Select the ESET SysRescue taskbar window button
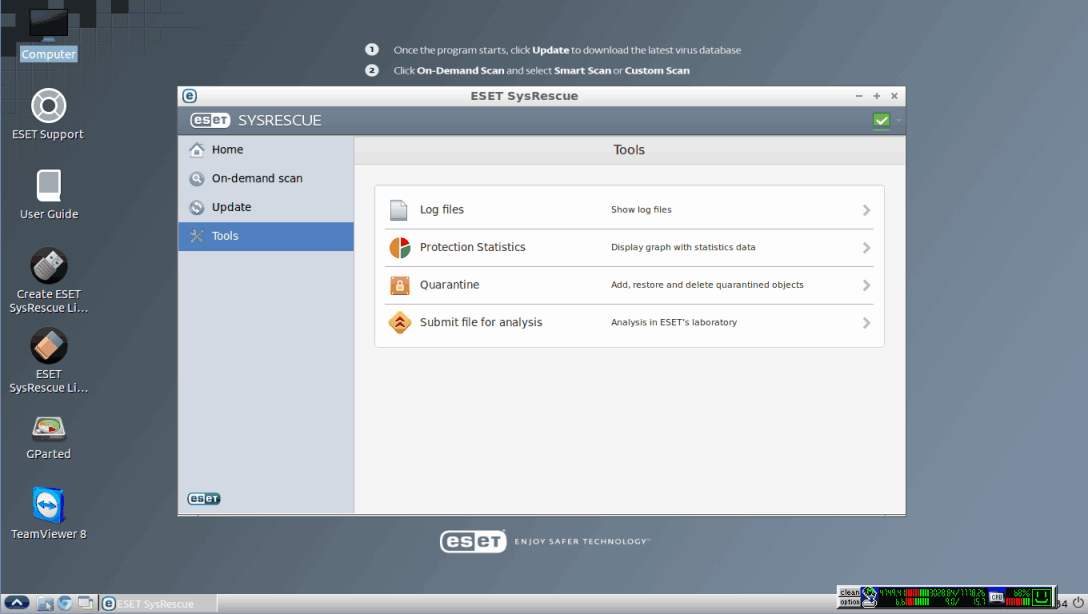 158,604
